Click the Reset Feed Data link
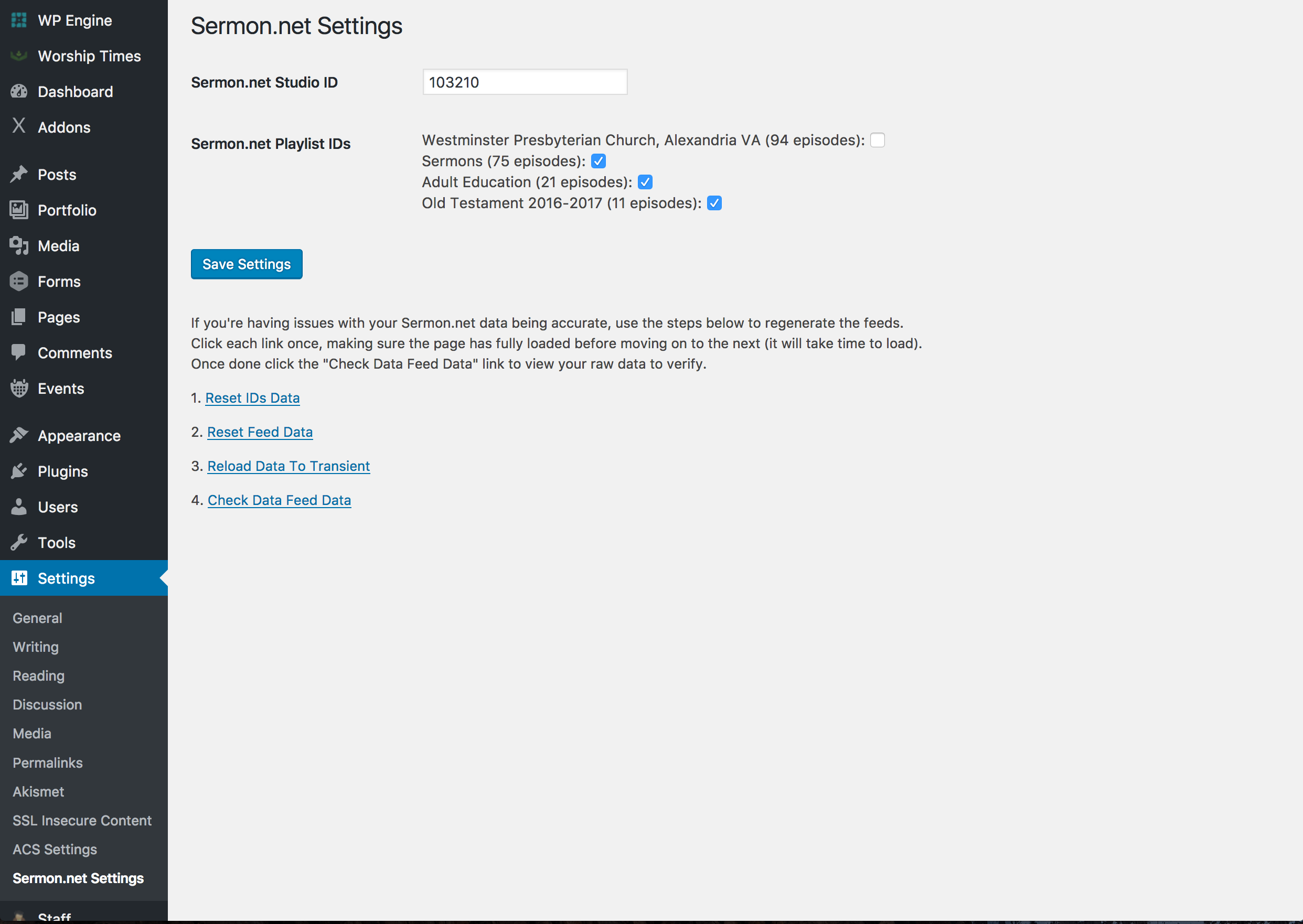This screenshot has width=1303, height=924. tap(260, 432)
